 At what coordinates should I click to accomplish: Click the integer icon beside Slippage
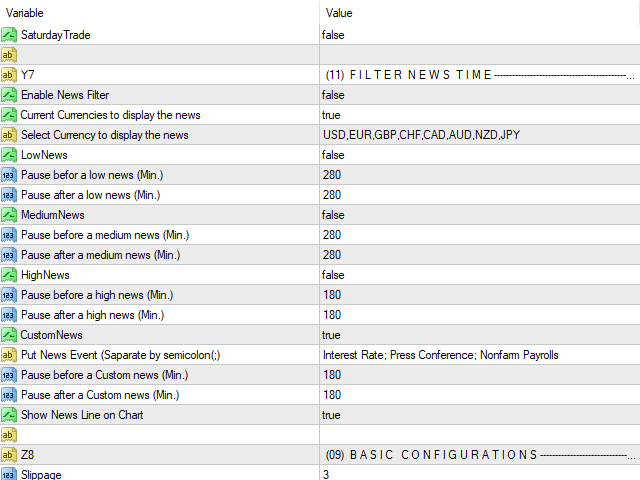(x=9, y=474)
